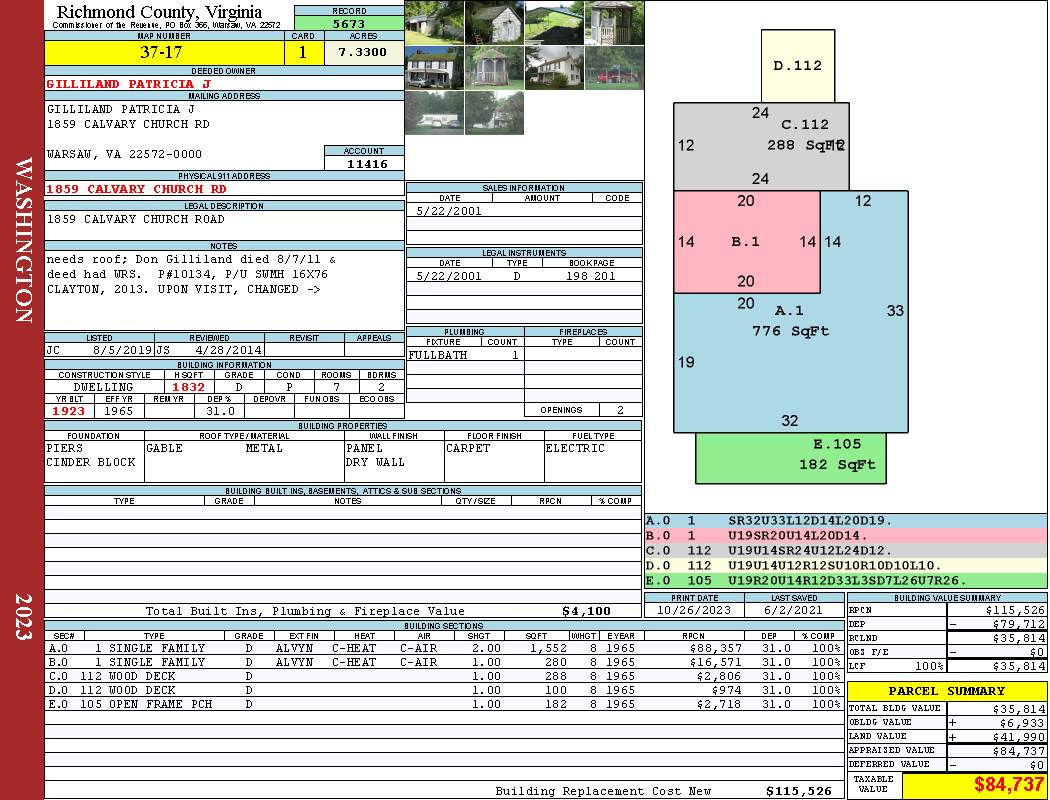1050x800 pixels.
Task: Click the appraised value $84,737
Action: (1019, 751)
